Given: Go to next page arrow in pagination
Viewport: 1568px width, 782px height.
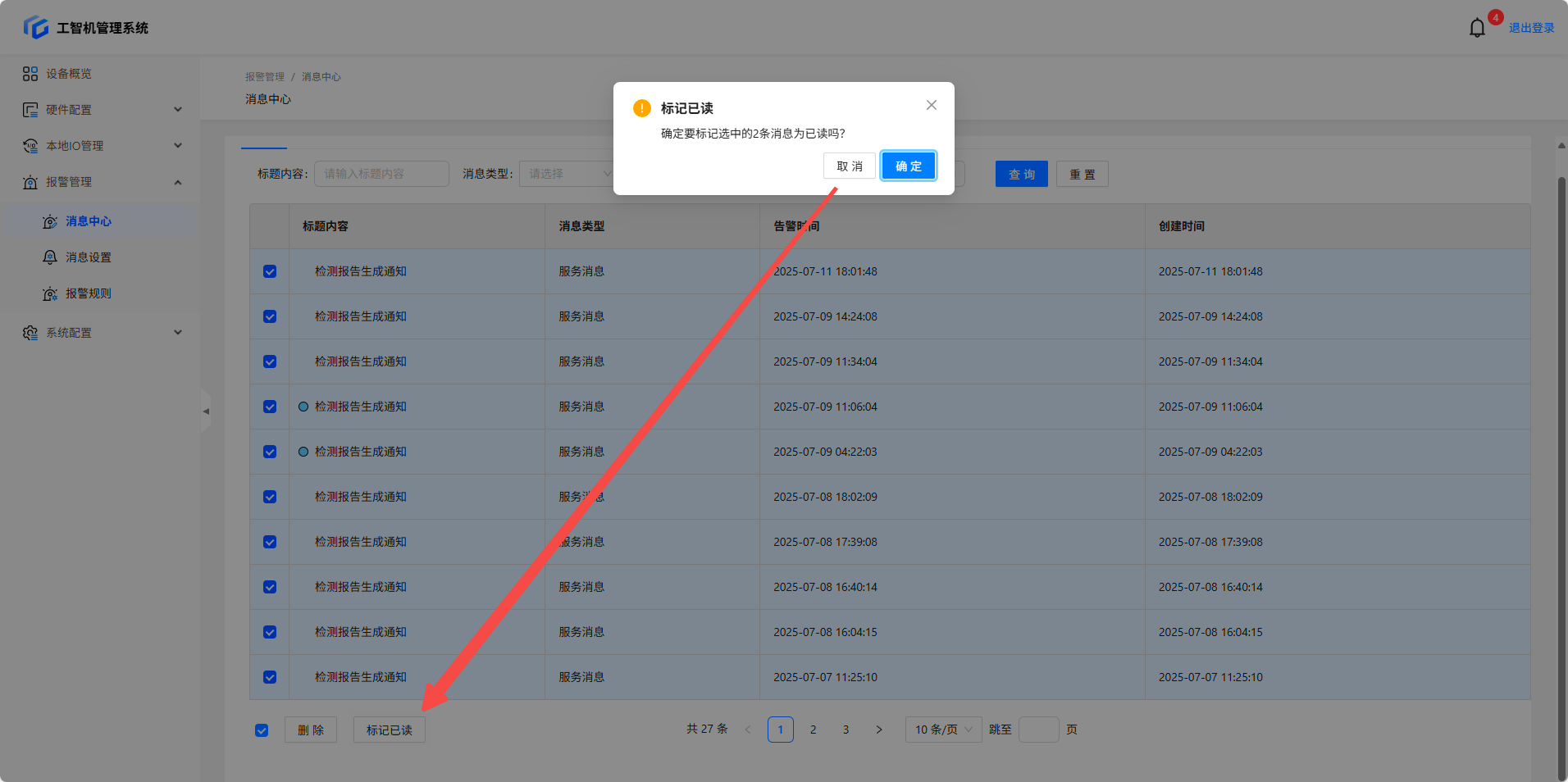Looking at the screenshot, I should tap(878, 730).
